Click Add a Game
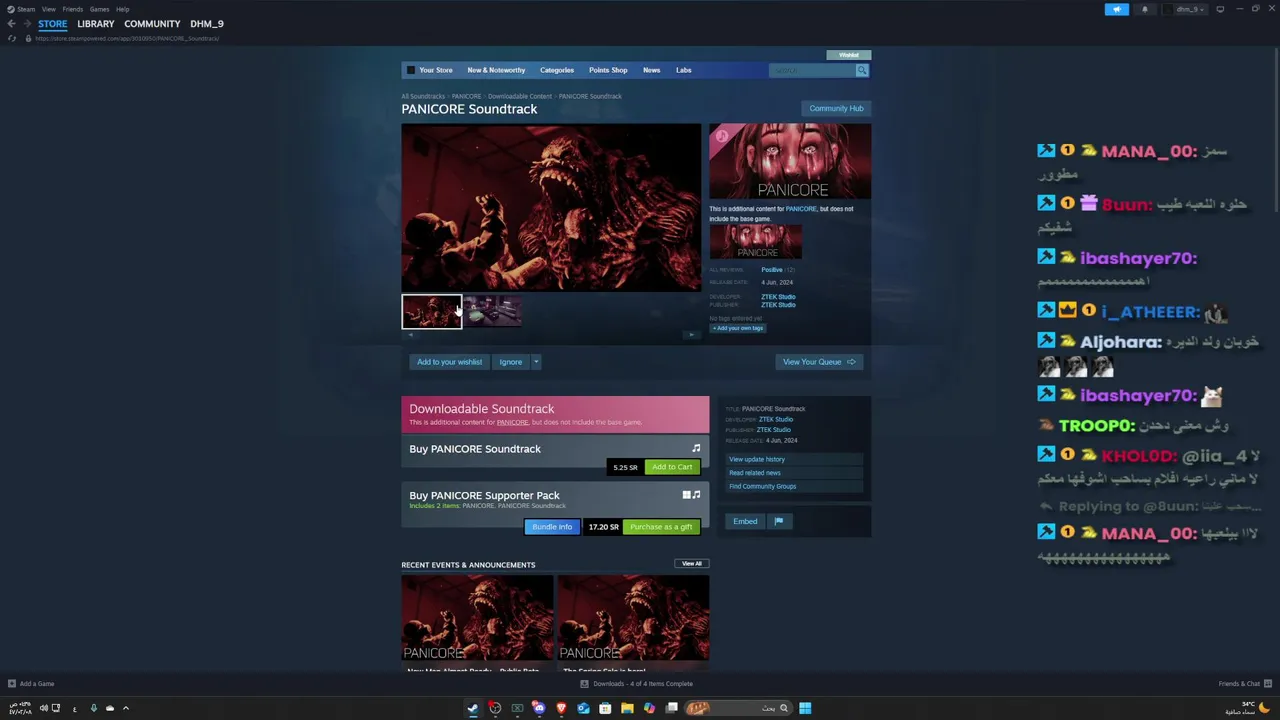The width and height of the screenshot is (1280, 720). tap(31, 684)
